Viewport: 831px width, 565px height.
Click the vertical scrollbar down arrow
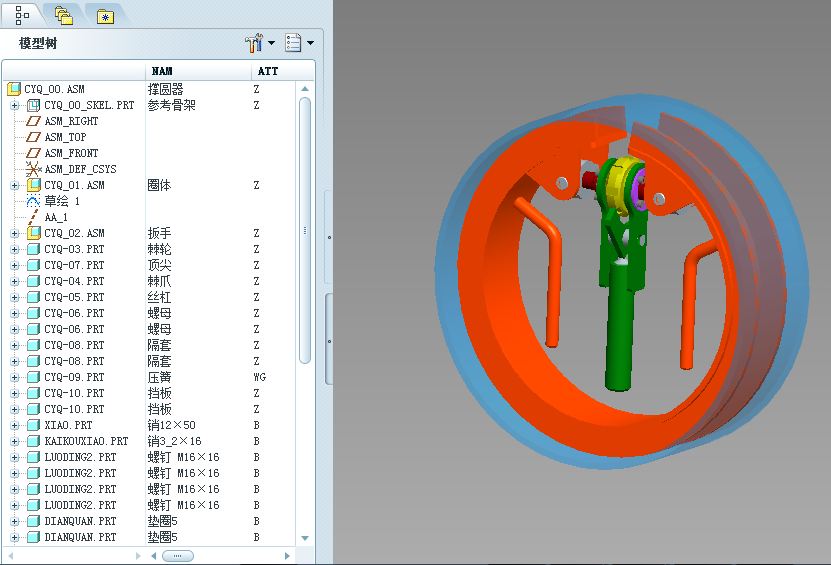tap(305, 538)
